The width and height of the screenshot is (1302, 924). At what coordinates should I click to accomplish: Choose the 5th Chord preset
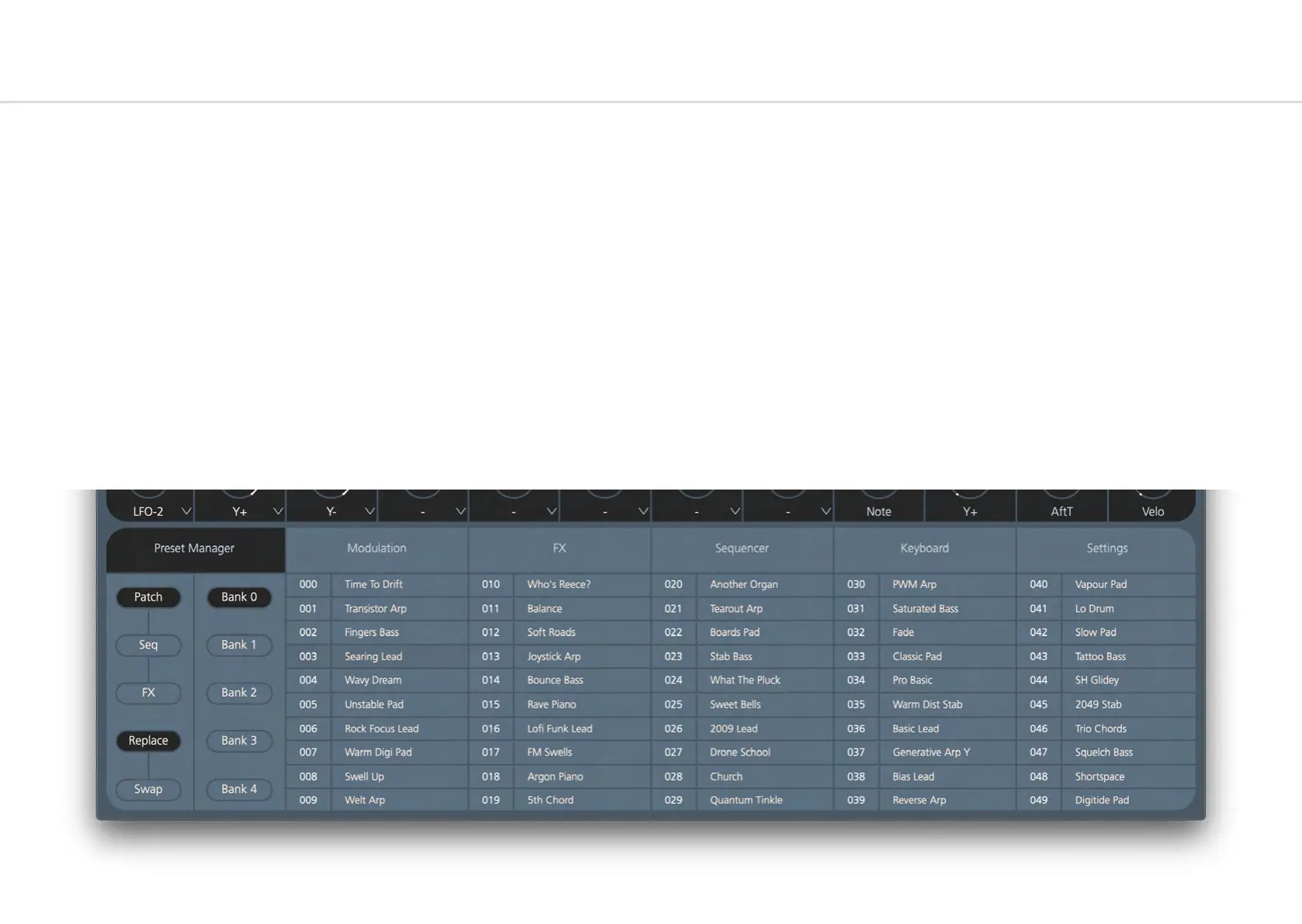point(559,800)
